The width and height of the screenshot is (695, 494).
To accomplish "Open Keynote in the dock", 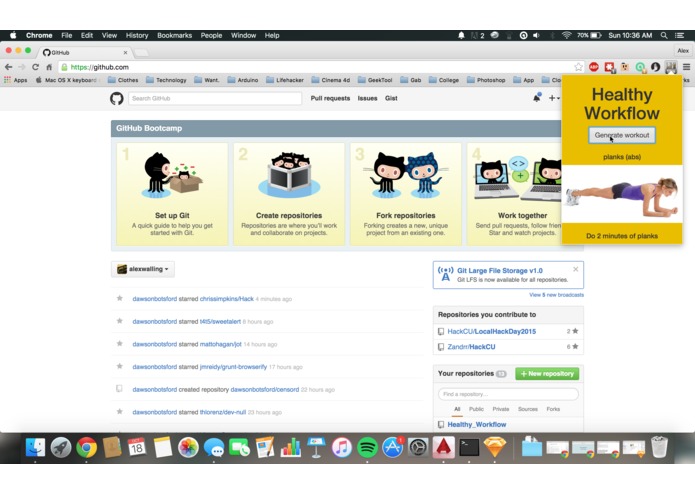I will click(316, 447).
